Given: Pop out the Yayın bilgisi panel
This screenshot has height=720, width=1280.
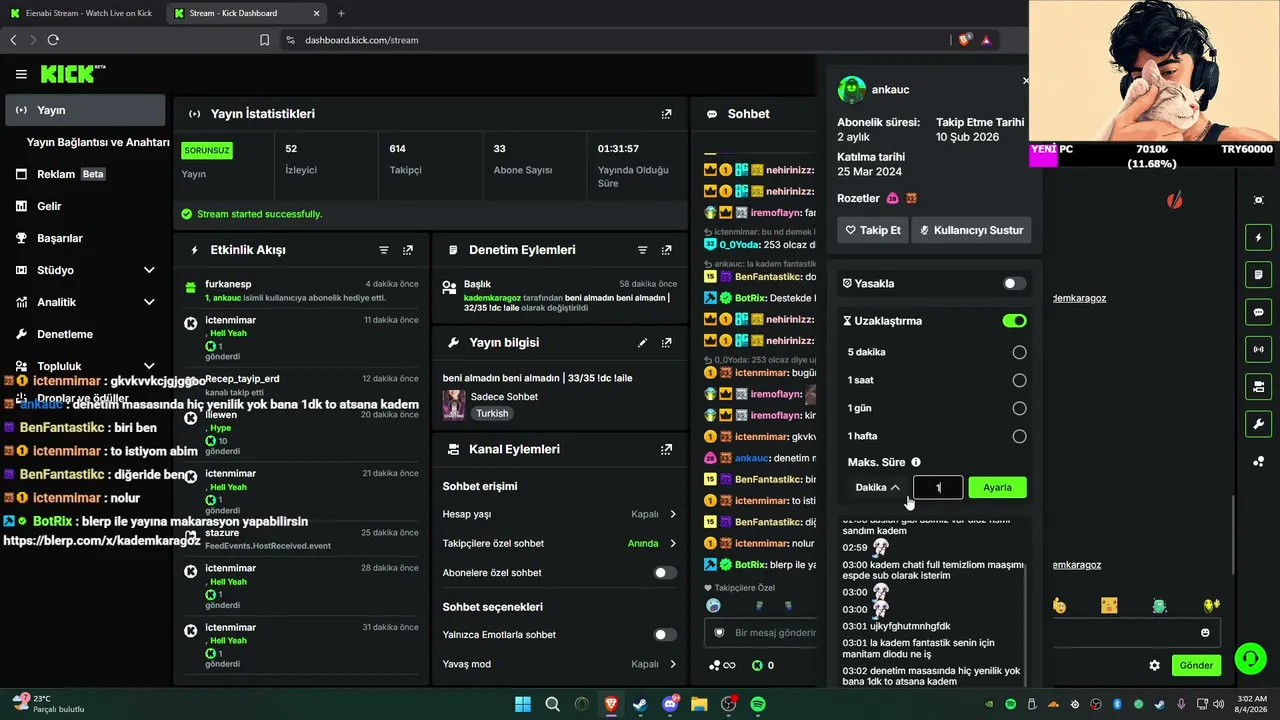Looking at the screenshot, I should coord(666,343).
